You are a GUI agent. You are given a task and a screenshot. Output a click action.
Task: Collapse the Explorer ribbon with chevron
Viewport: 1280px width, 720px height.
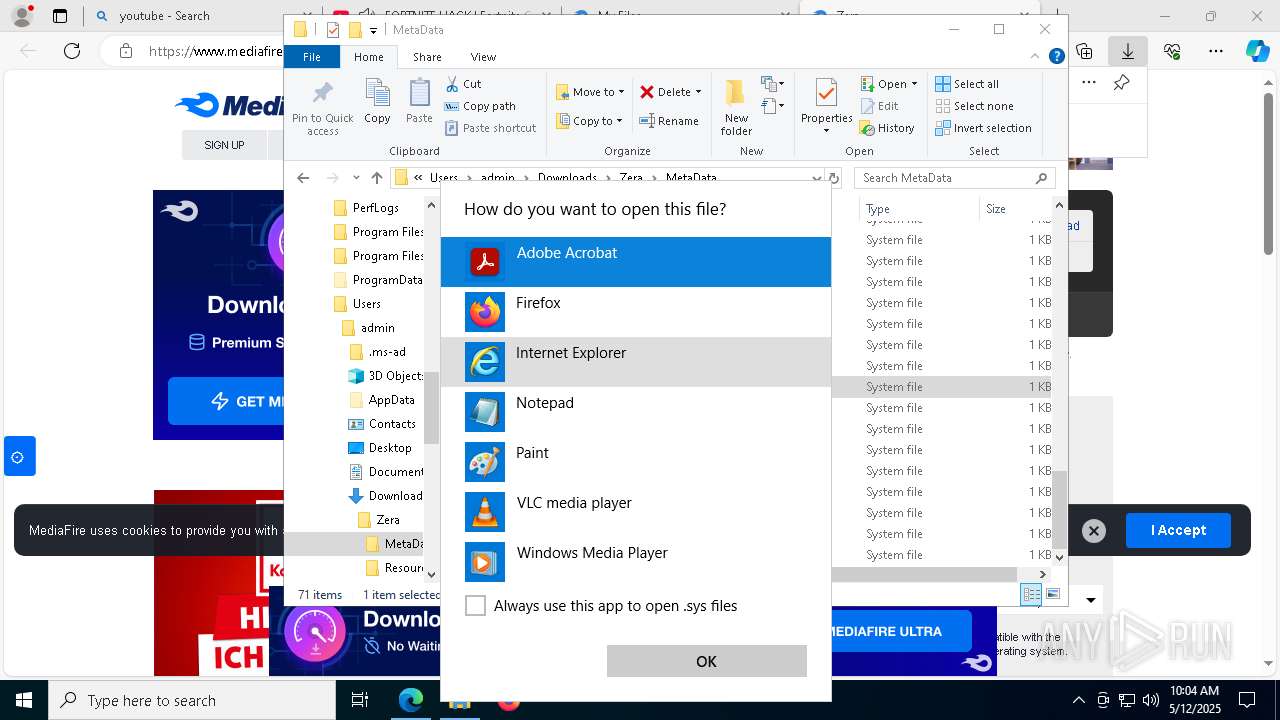point(1037,57)
